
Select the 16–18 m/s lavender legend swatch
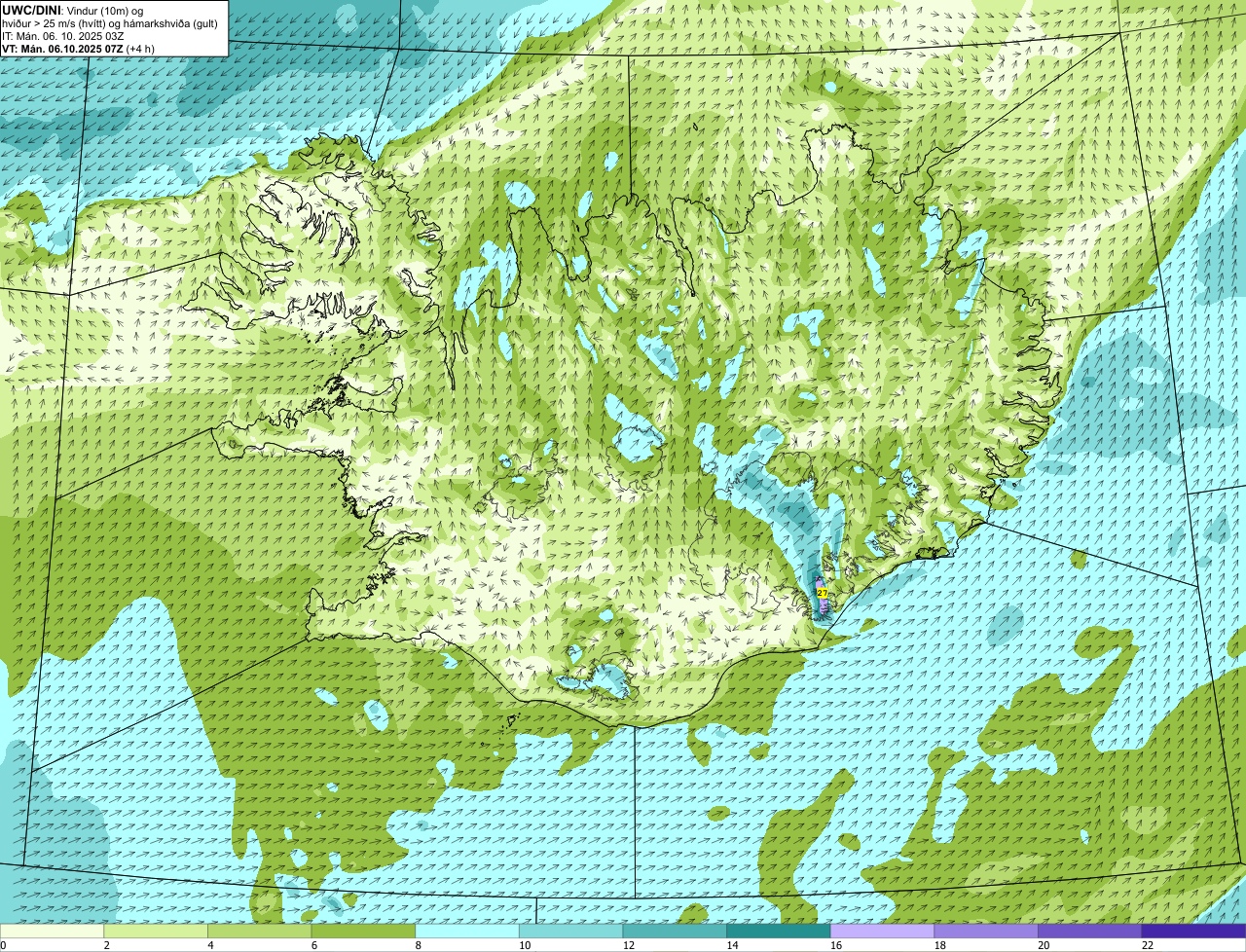pos(882,932)
